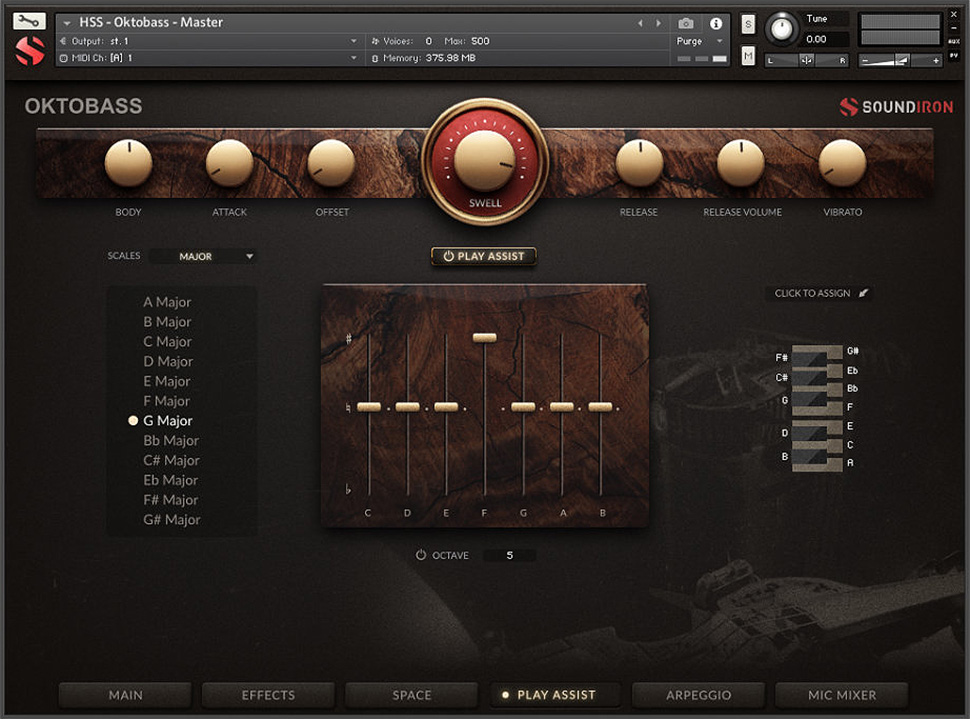Select the D Major scale
Image resolution: width=970 pixels, height=719 pixels.
point(168,361)
